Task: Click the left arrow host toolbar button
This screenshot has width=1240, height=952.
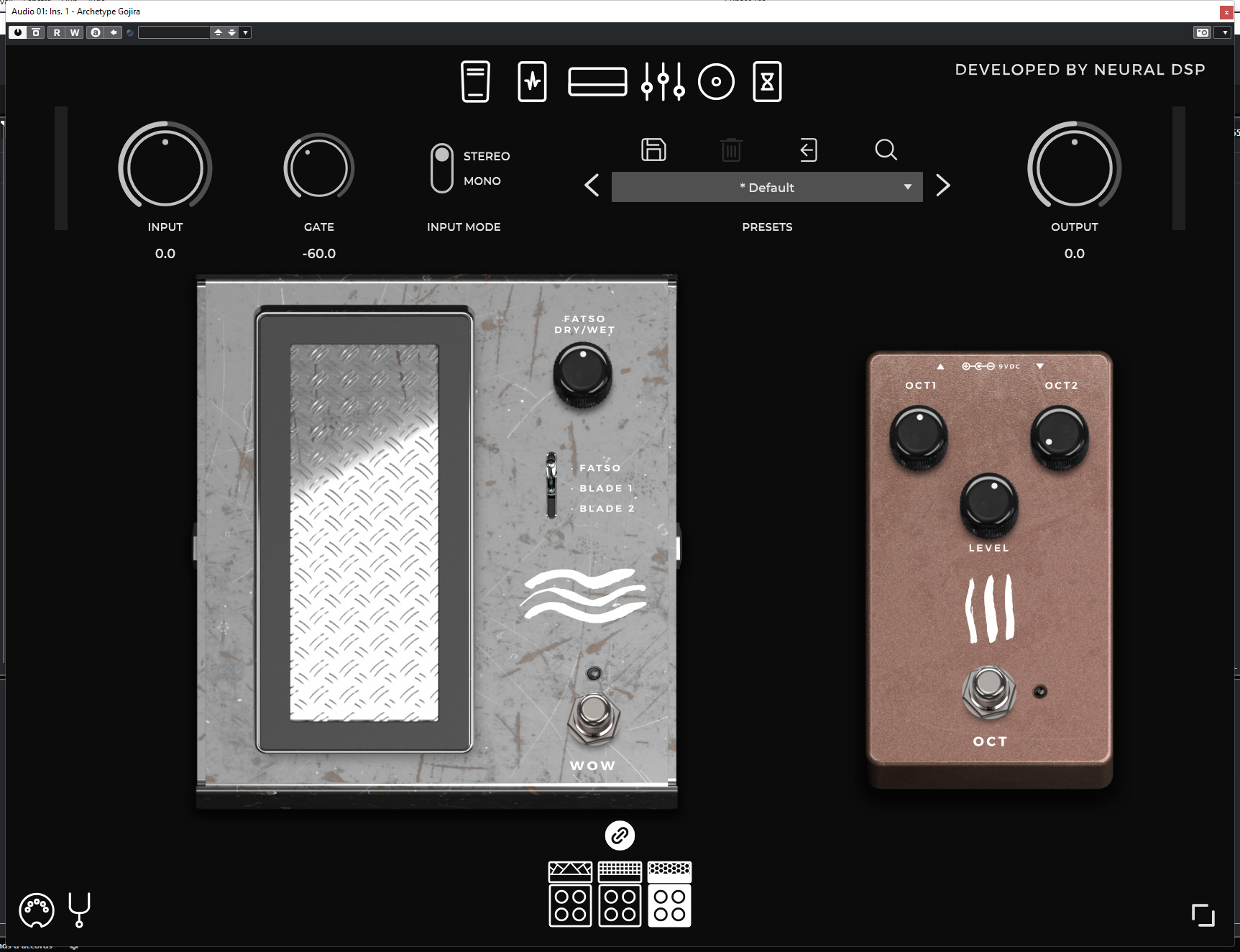Action: pyautogui.click(x=114, y=32)
